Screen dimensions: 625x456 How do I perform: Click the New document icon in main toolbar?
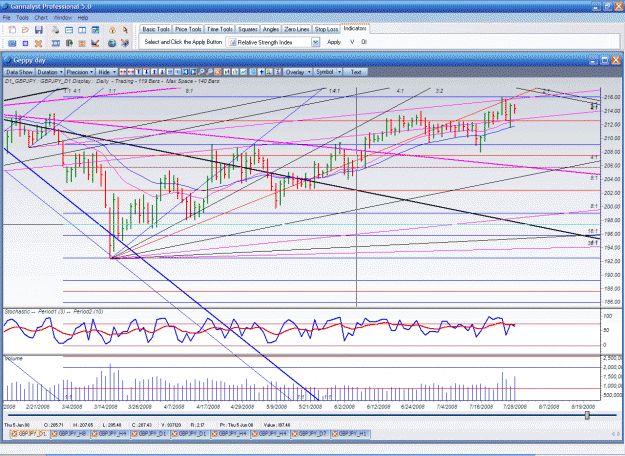tap(12, 30)
